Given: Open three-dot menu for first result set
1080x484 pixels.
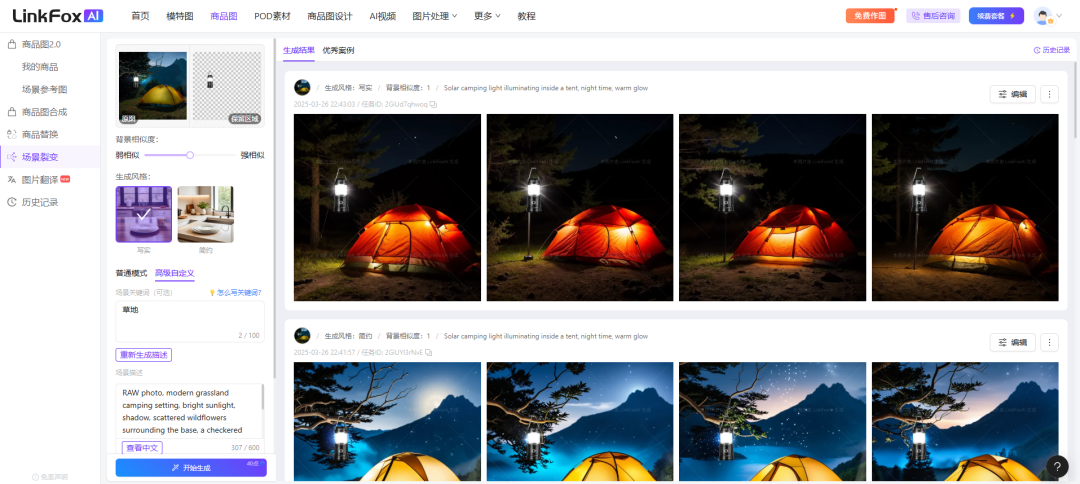Looking at the screenshot, I should 1049,94.
